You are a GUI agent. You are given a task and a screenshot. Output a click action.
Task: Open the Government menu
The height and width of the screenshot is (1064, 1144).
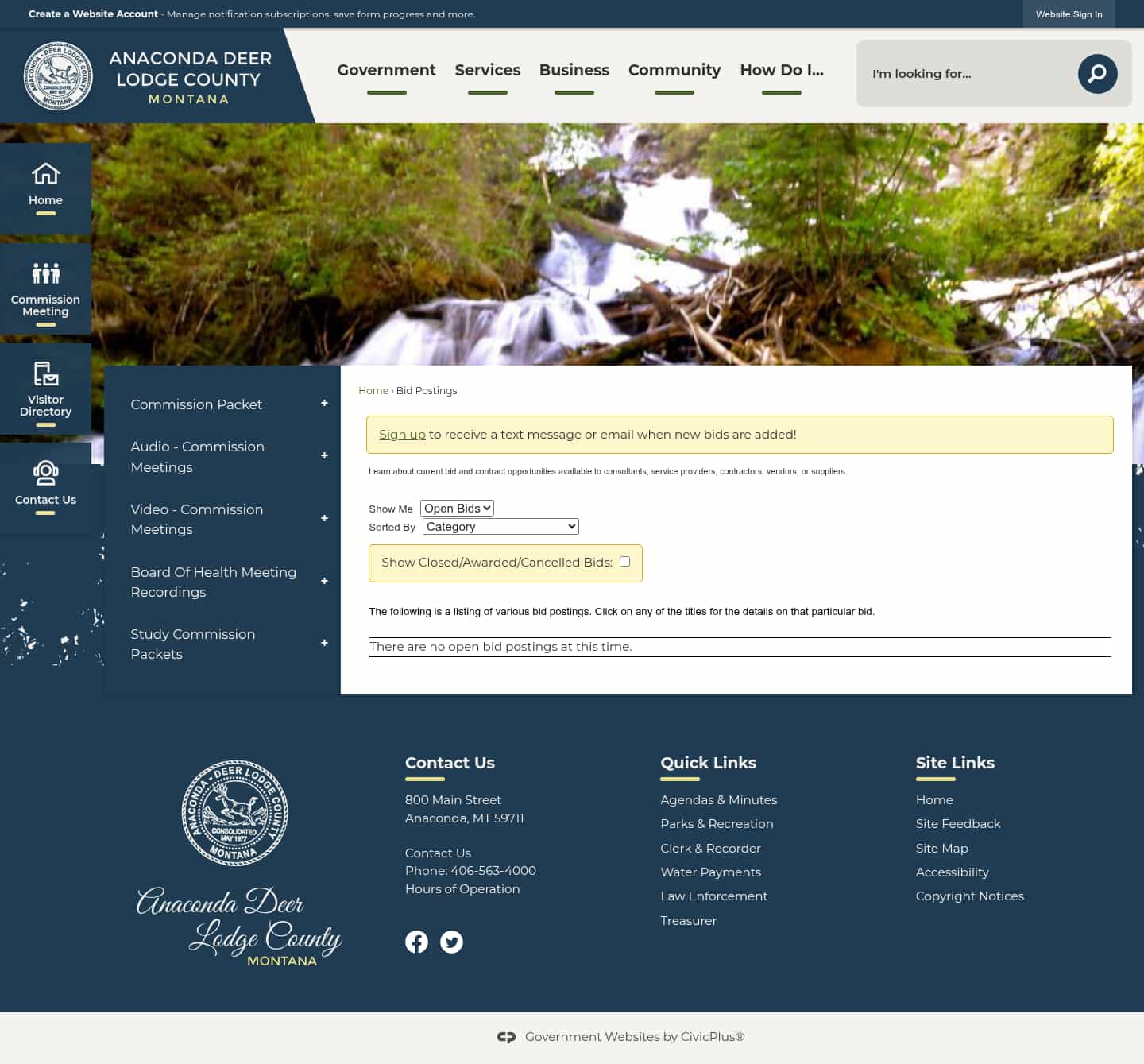coord(386,70)
